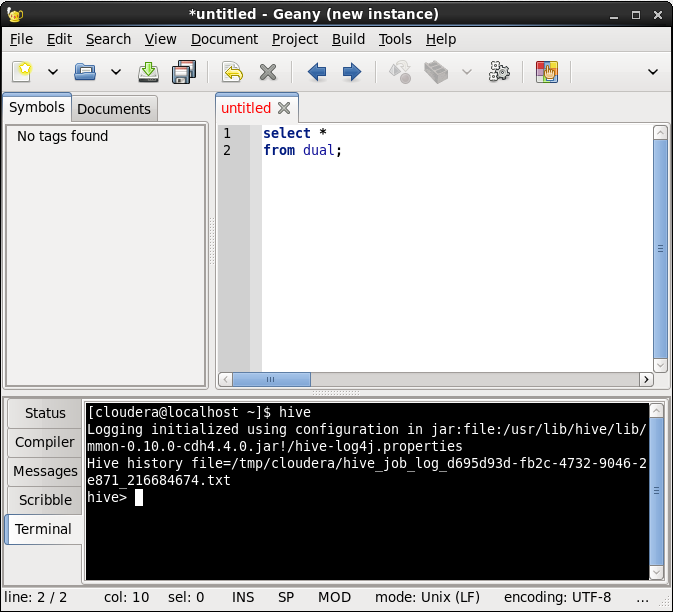Click line number 2 in the margin
The width and height of the screenshot is (673, 612).
[227, 151]
